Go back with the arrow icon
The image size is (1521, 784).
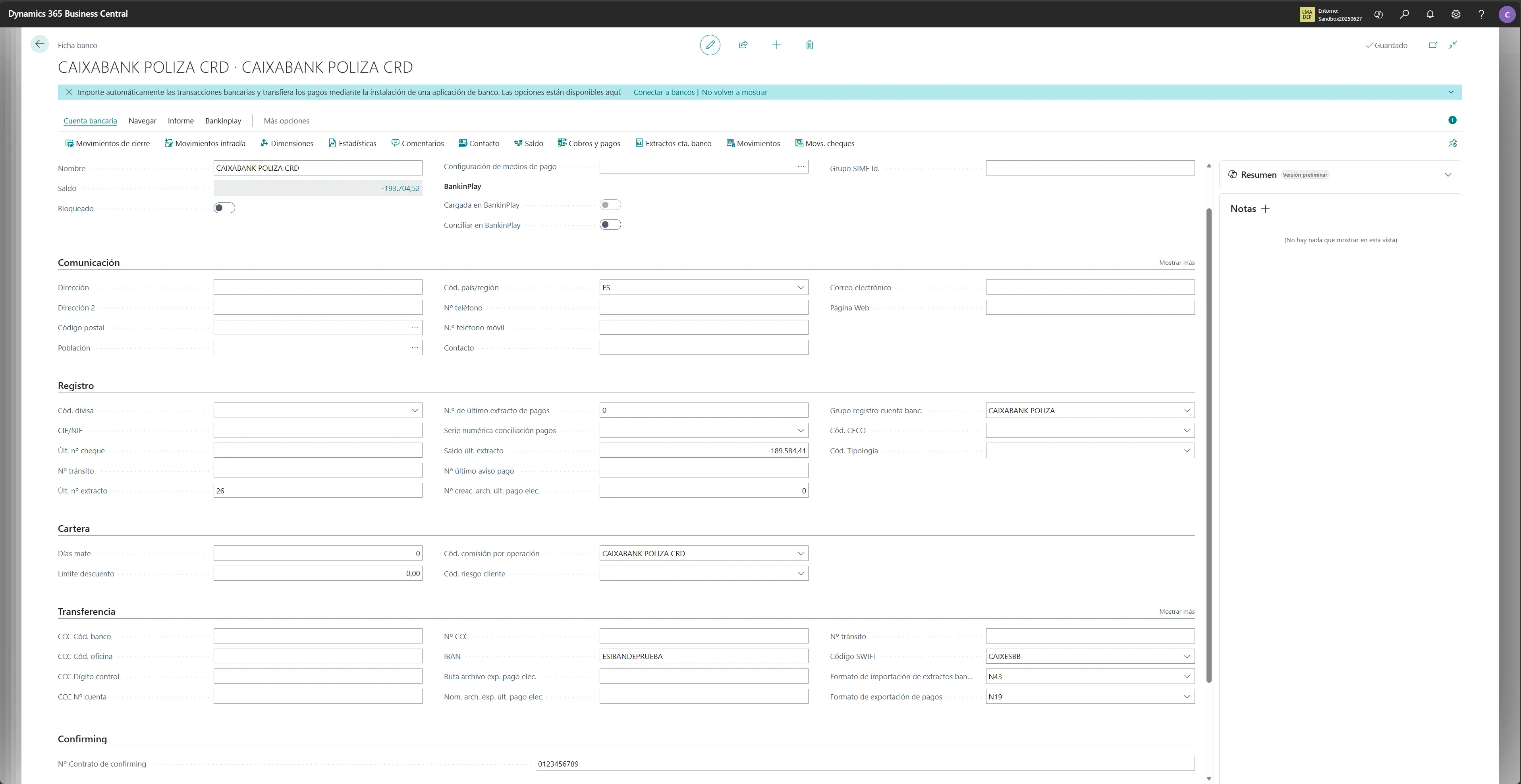(40, 44)
